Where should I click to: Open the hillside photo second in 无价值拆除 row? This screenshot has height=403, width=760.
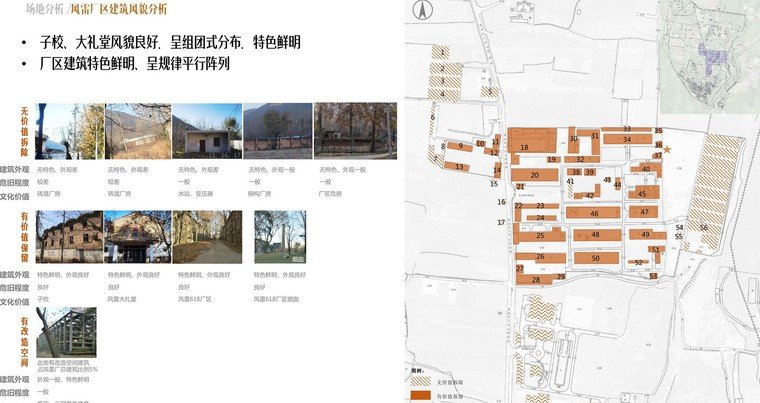pos(138,131)
